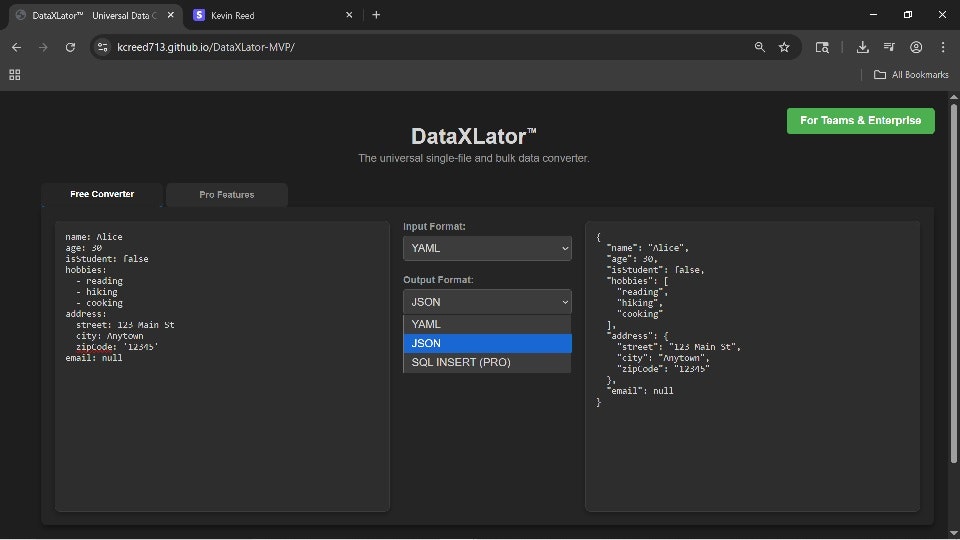This screenshot has height=540, width=960.
Task: Collapse the Output Format JSON dropdown
Action: (487, 302)
